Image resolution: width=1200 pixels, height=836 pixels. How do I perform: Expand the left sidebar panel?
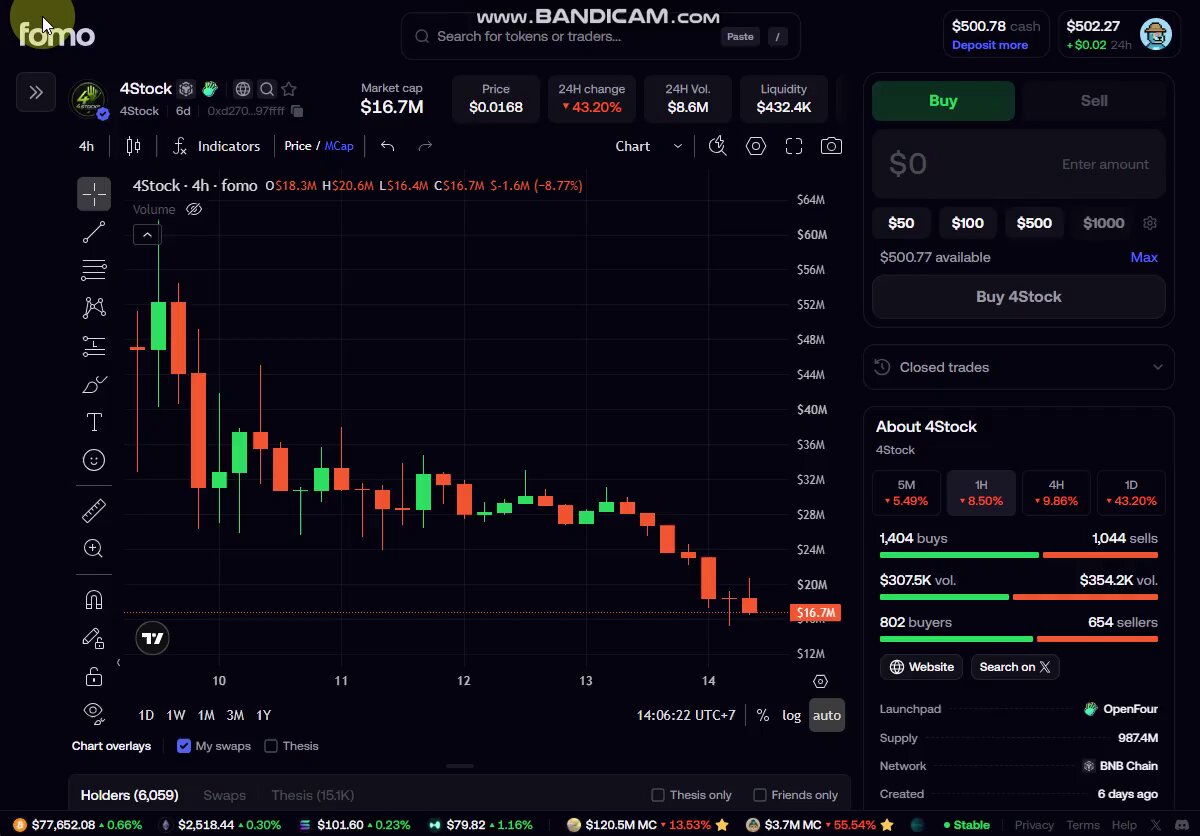36,93
